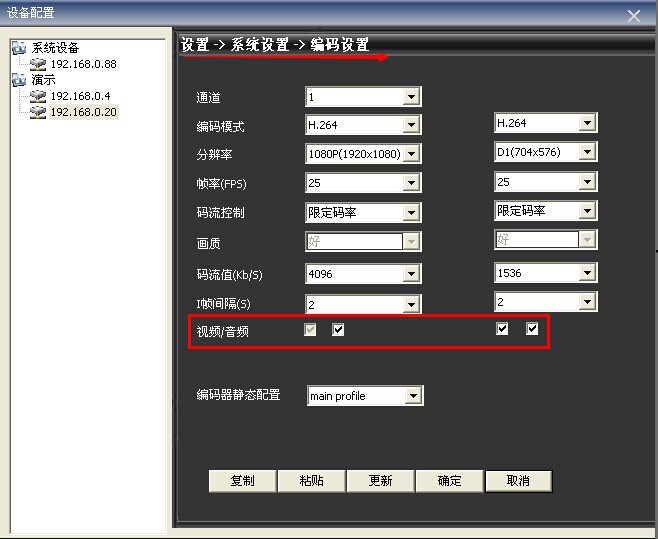Click the 码流值(Kb/S) label

[230, 275]
